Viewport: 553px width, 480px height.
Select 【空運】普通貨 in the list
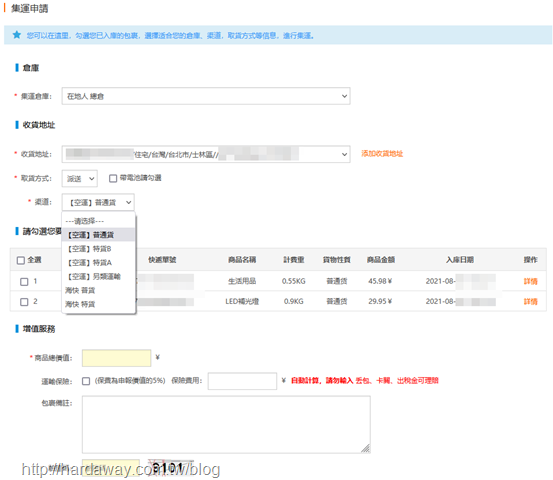(x=98, y=235)
